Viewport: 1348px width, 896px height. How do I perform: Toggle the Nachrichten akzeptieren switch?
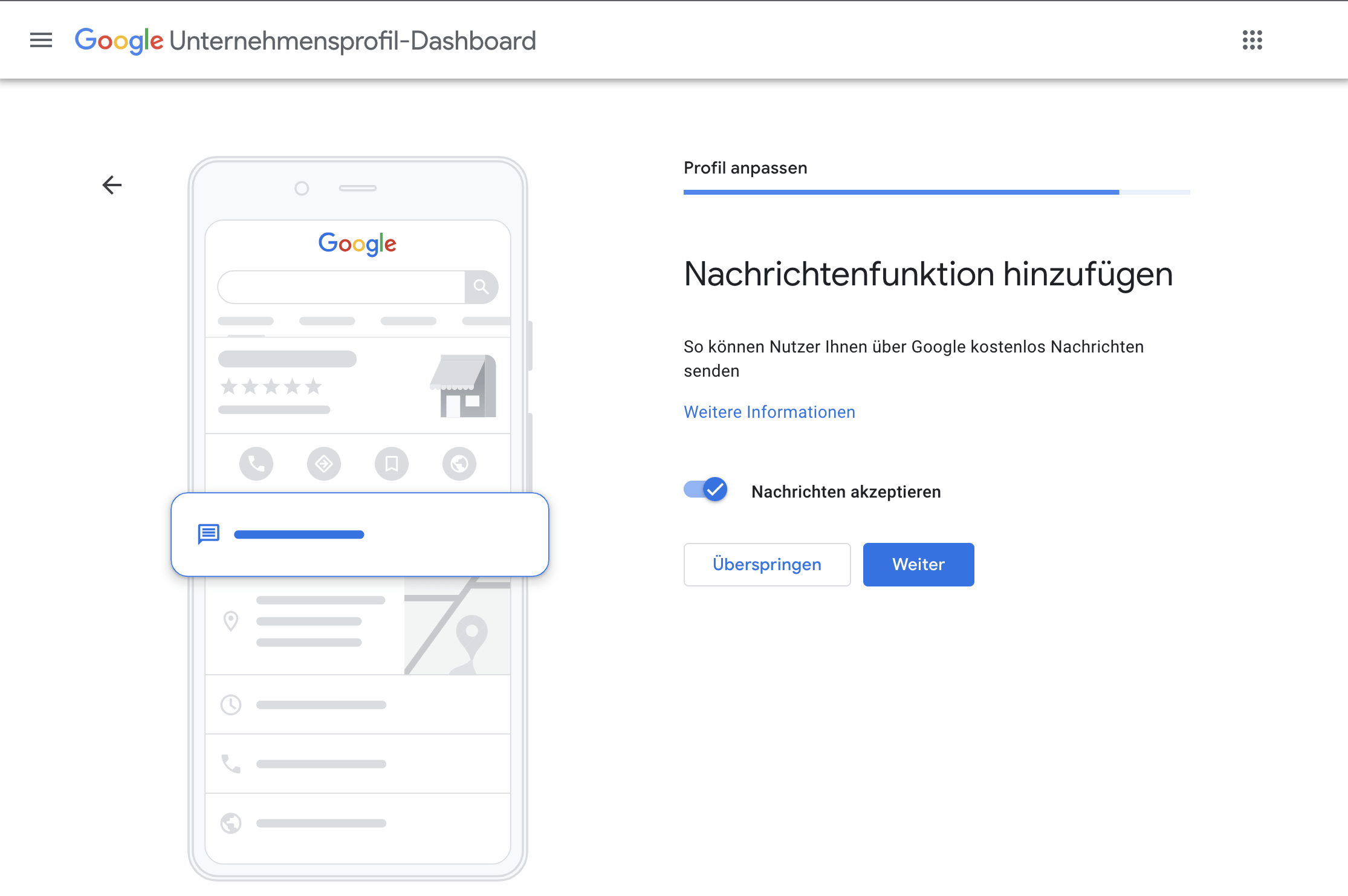[x=705, y=490]
